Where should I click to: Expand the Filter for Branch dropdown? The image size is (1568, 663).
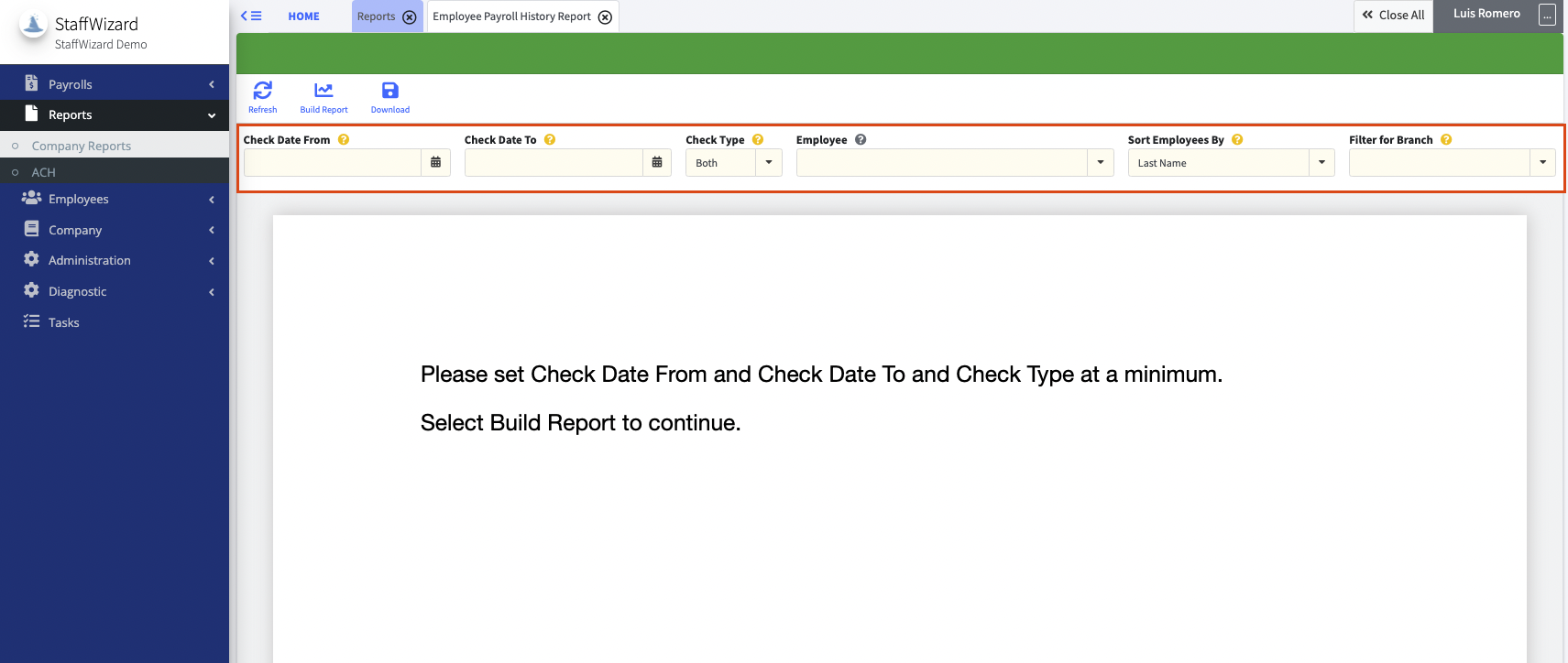[x=1542, y=163]
